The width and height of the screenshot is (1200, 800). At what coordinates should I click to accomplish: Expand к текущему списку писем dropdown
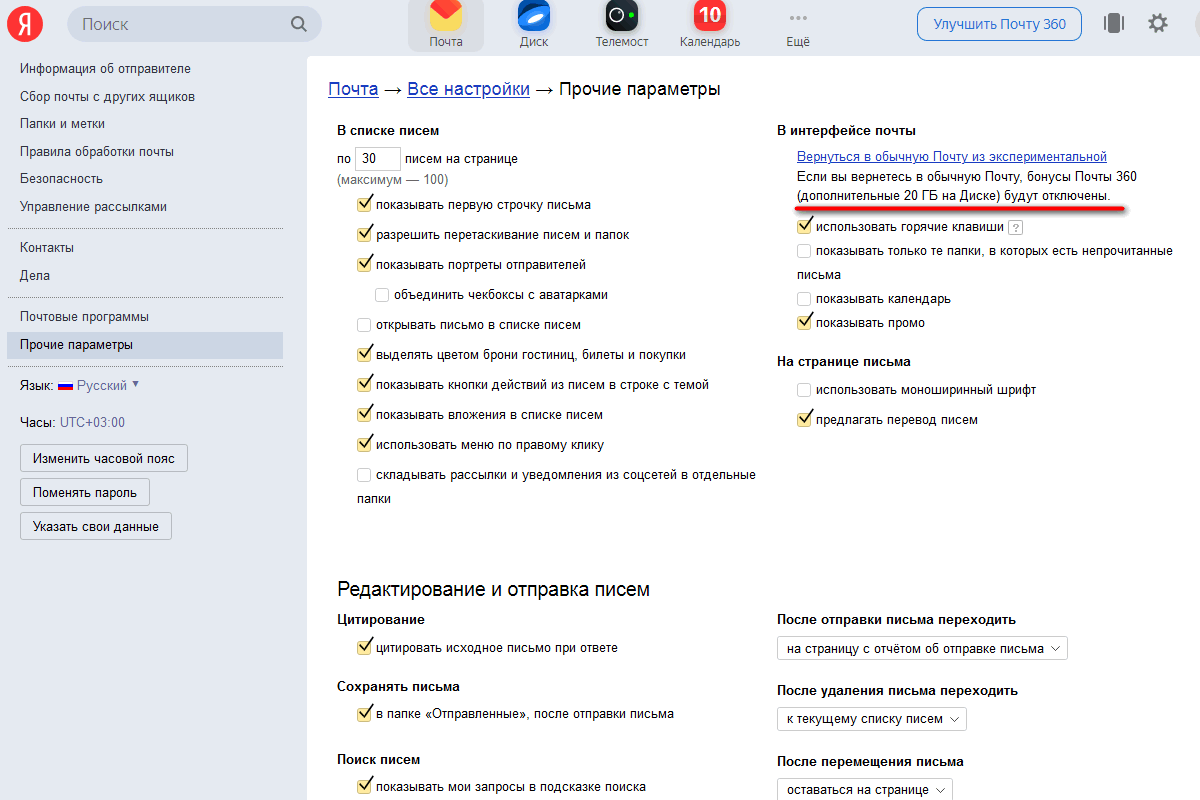click(x=871, y=718)
